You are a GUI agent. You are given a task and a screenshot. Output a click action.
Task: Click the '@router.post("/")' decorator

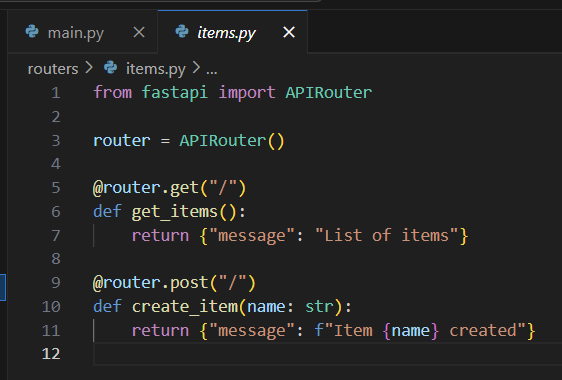pos(174,282)
